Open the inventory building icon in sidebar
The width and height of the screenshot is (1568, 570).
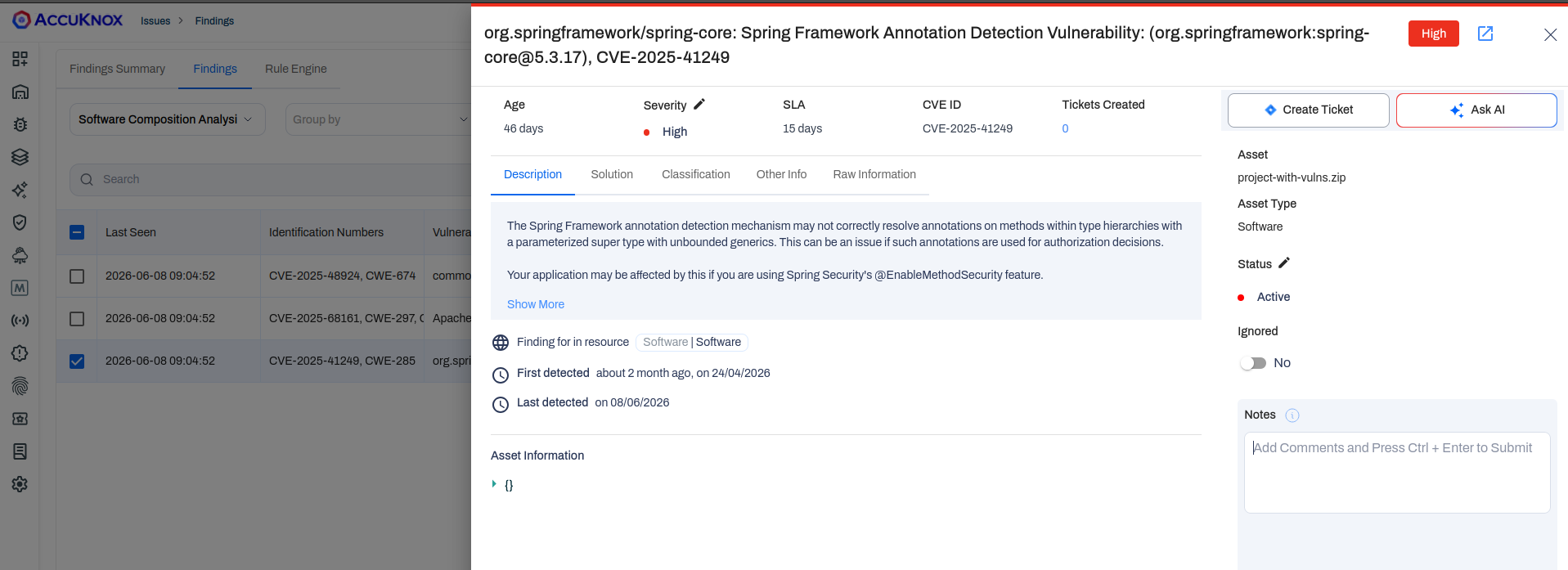pyautogui.click(x=20, y=92)
